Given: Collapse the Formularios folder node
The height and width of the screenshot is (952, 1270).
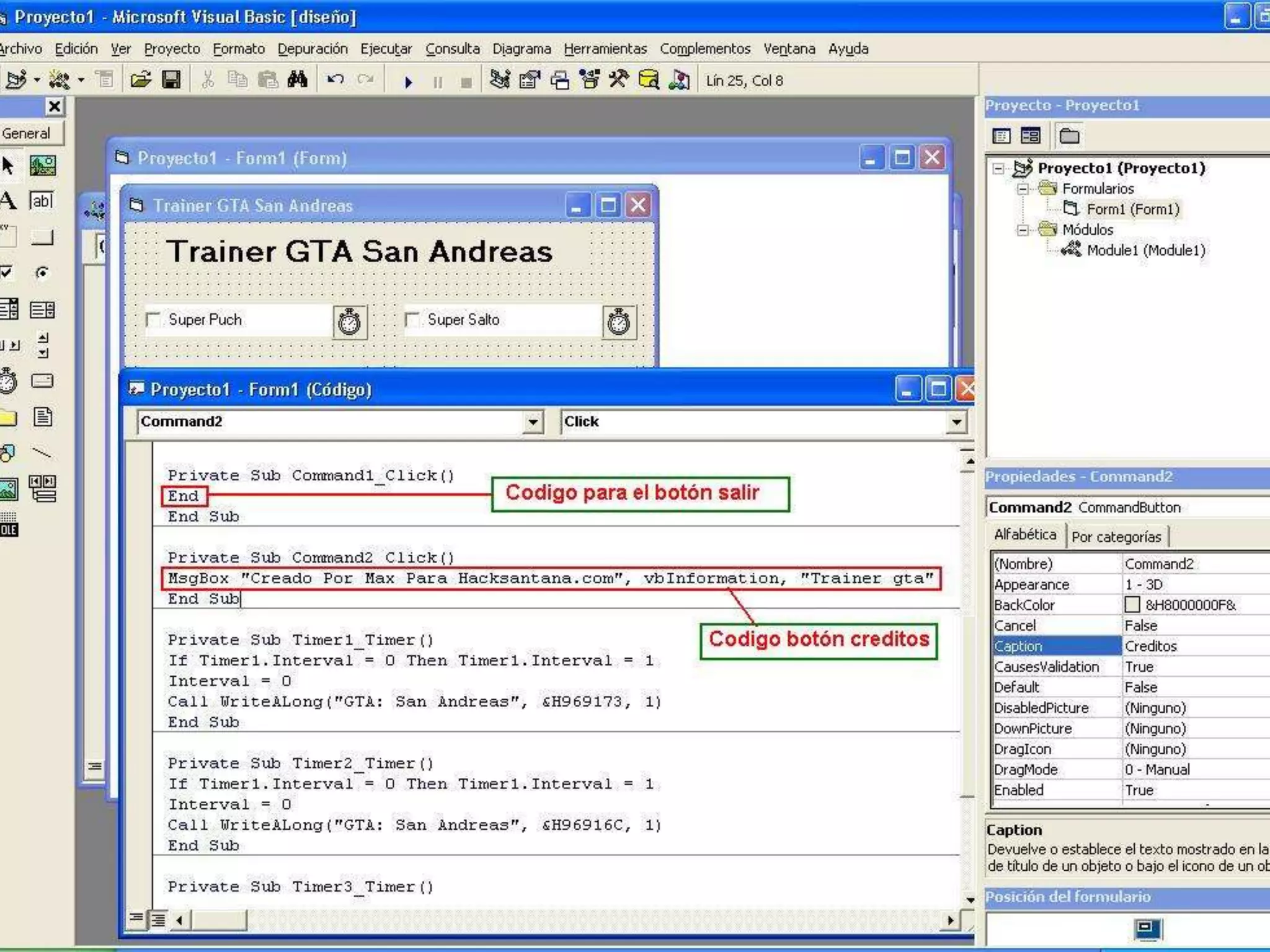Looking at the screenshot, I should pos(1023,189).
